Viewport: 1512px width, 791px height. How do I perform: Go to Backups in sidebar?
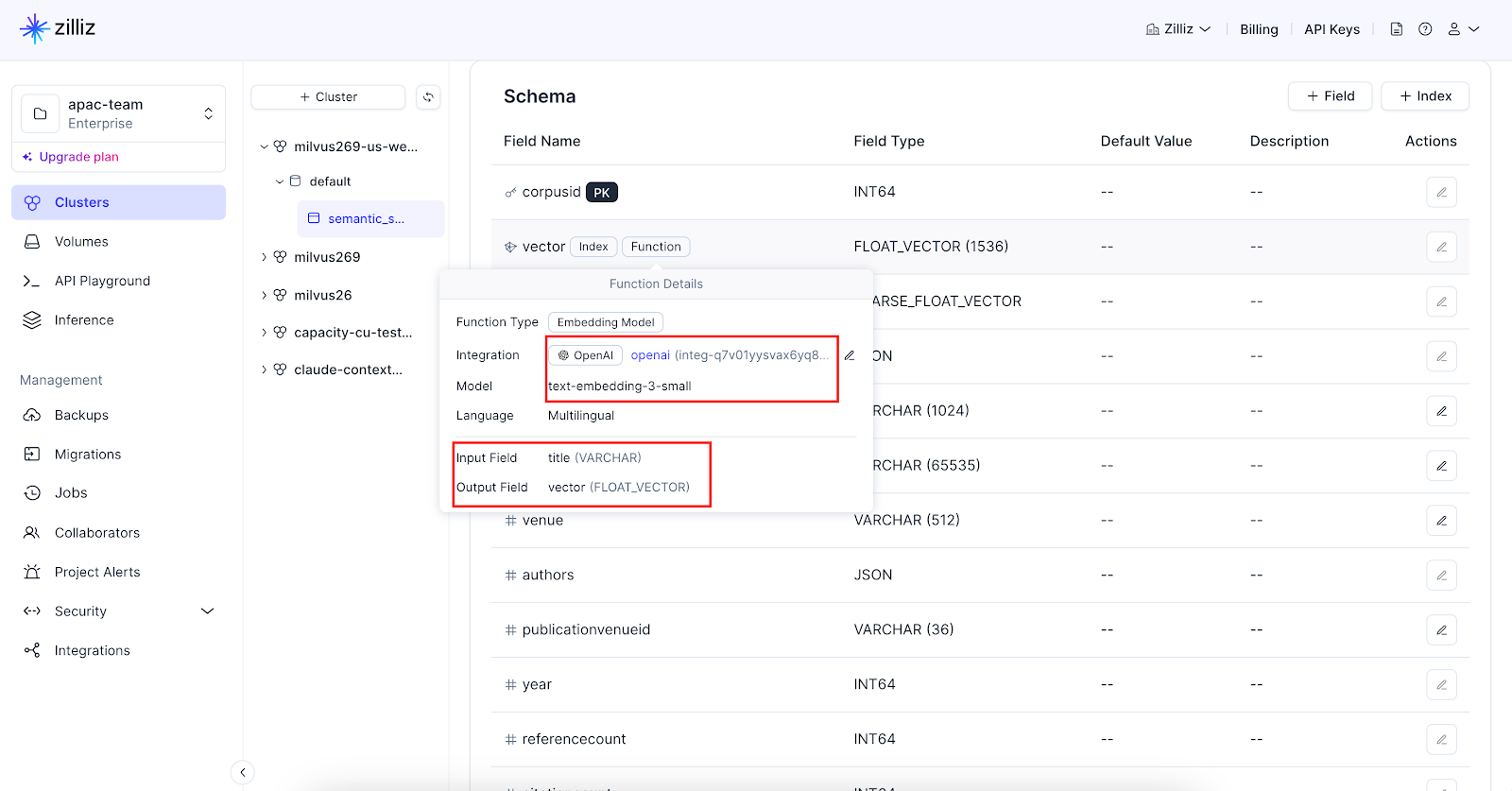[x=81, y=415]
